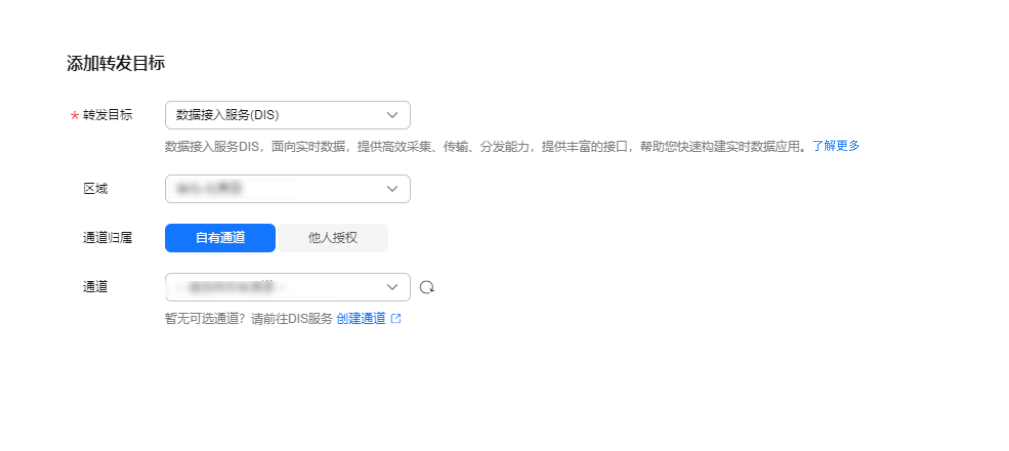The width and height of the screenshot is (1009, 451).
Task: Click the 通道 field label
Action: click(95, 287)
